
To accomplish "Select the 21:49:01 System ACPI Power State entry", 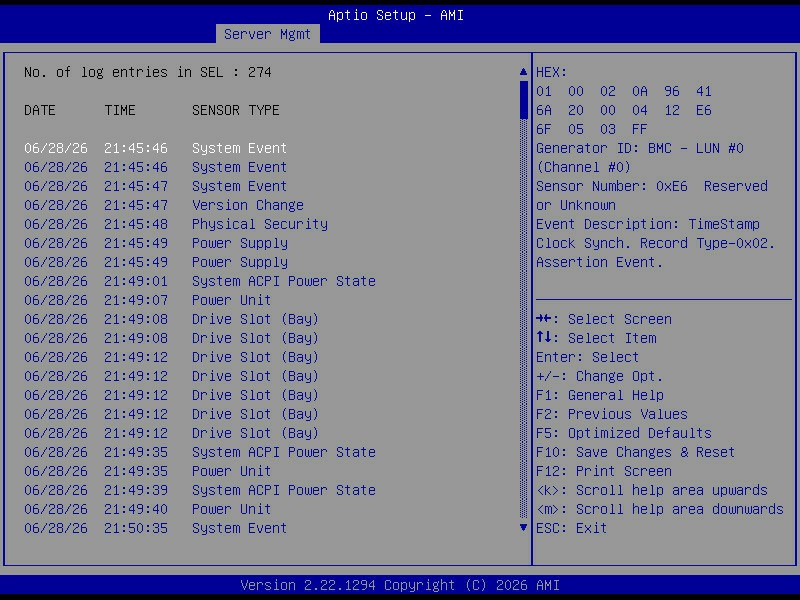I will [x=199, y=281].
